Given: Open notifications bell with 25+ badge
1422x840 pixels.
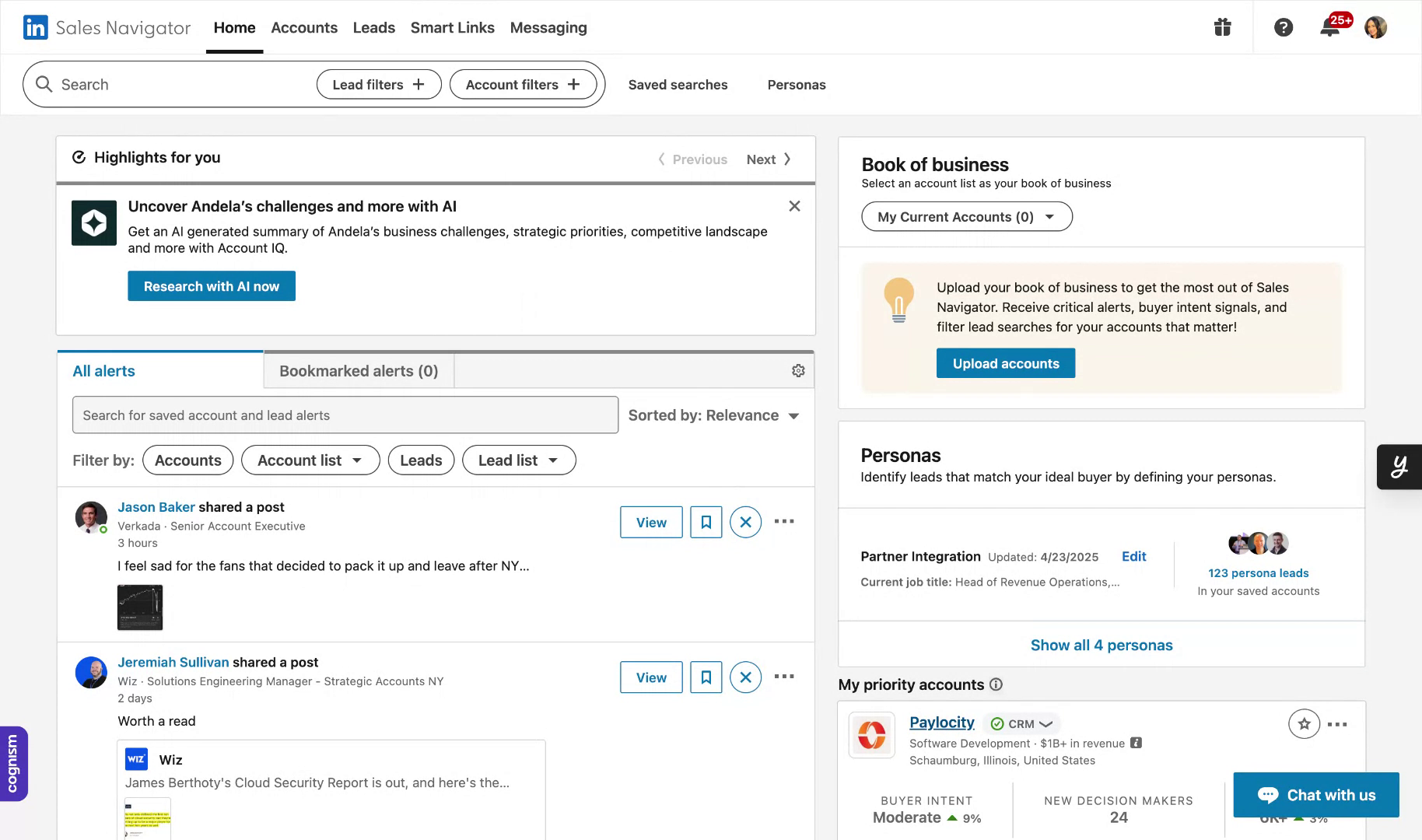Looking at the screenshot, I should click(1331, 27).
